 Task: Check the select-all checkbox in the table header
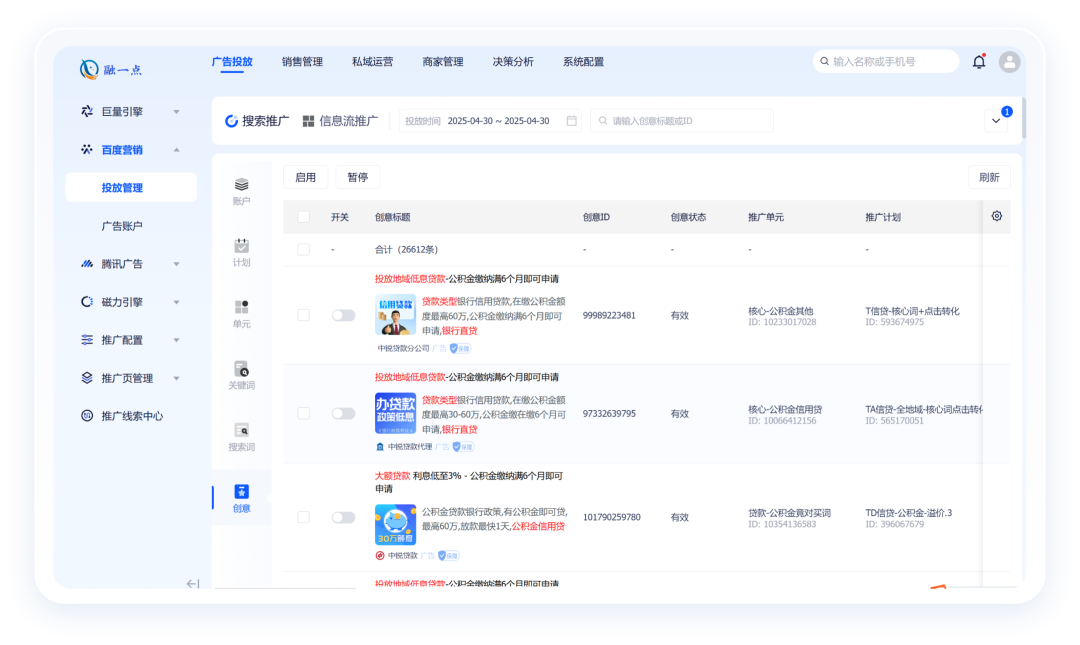(x=304, y=216)
